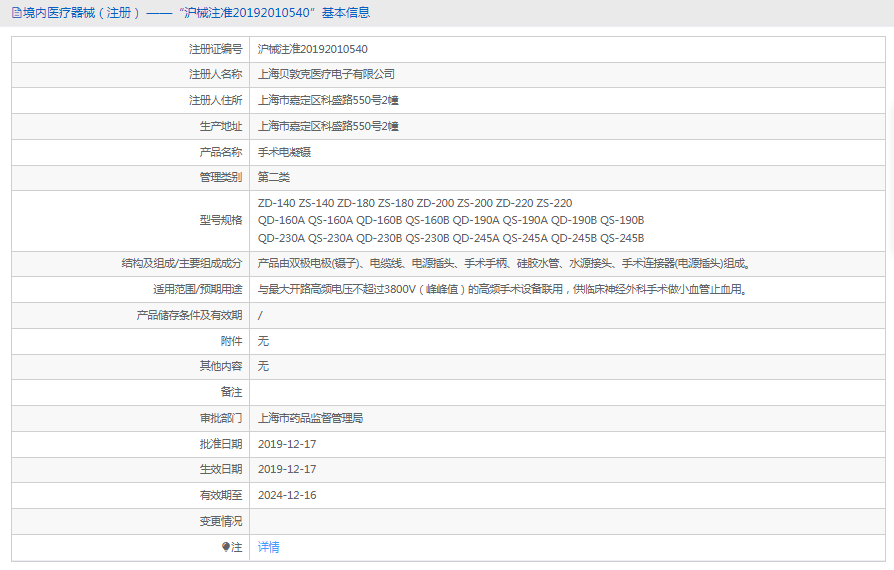Select product name 手术电凝镊

click(x=284, y=152)
